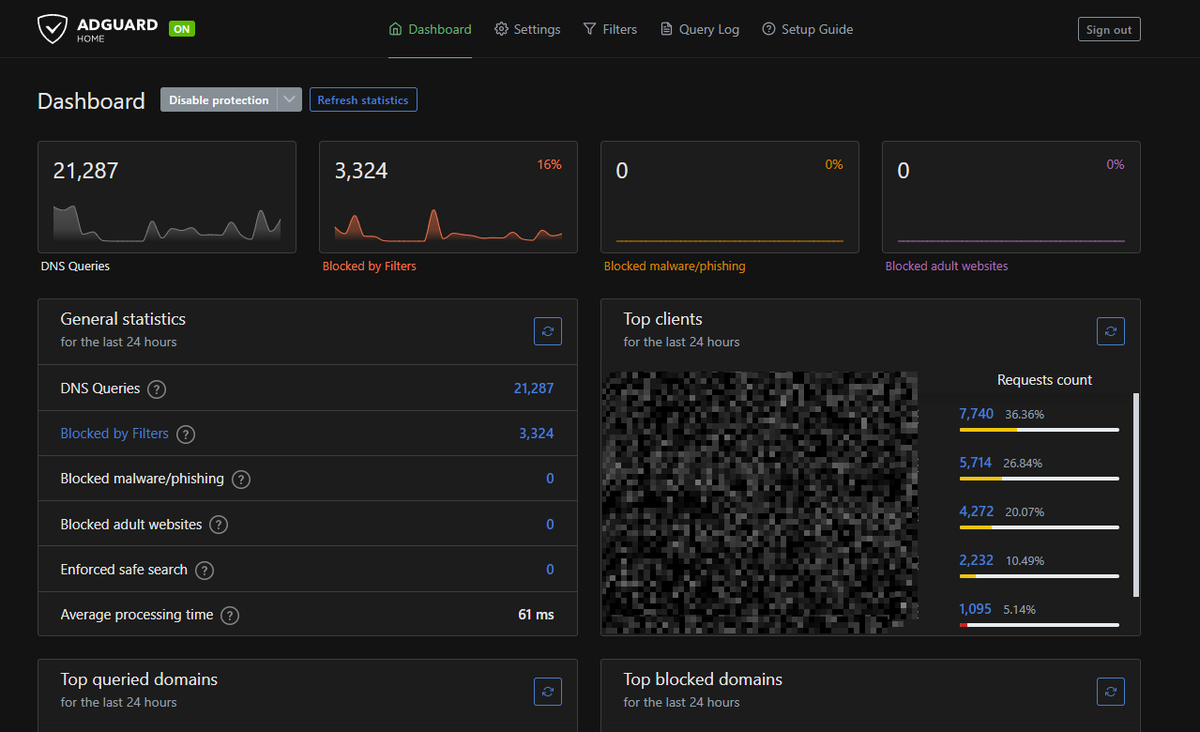The image size is (1200, 732).
Task: Click the 5,714 requests count
Action: pos(976,462)
